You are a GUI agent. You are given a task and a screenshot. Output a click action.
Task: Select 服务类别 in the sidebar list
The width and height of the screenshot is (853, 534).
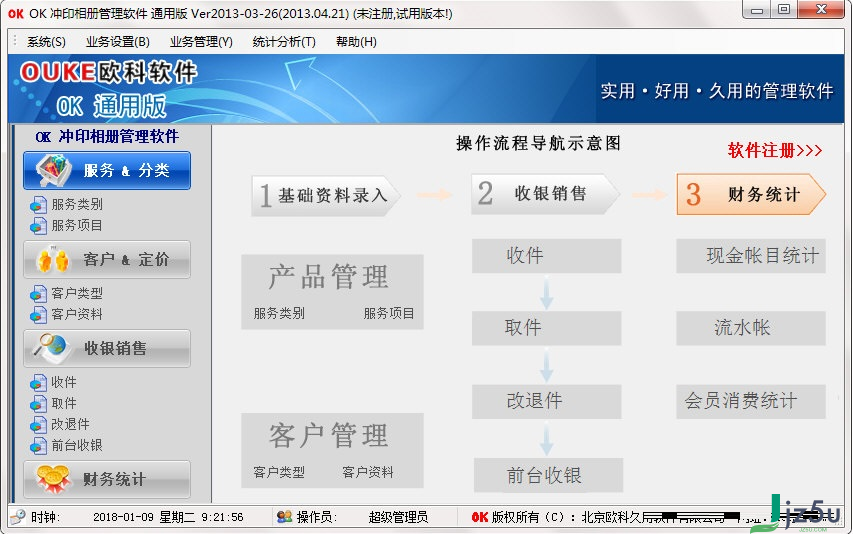click(77, 204)
